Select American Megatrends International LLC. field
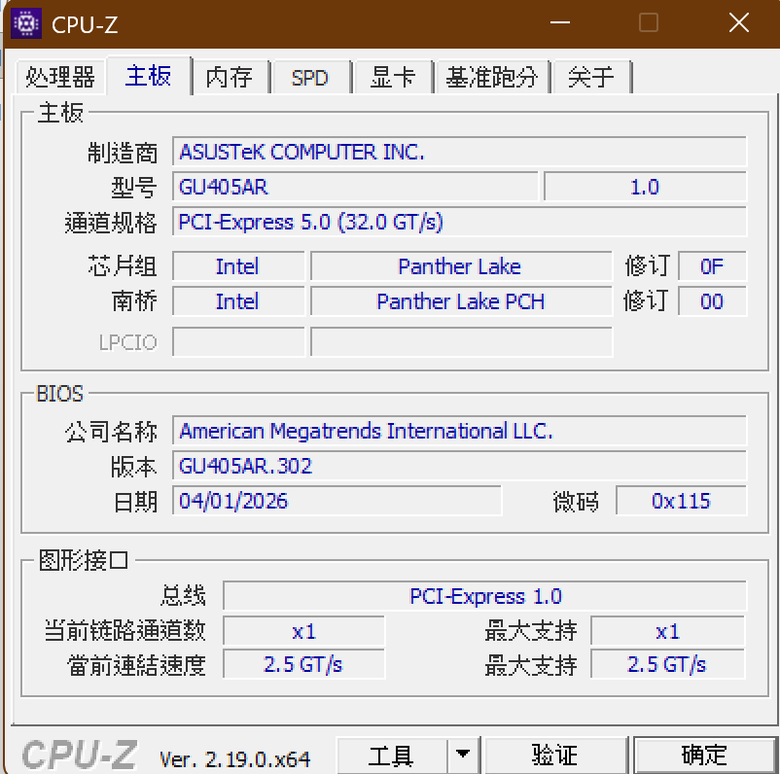The image size is (780, 774). click(459, 431)
